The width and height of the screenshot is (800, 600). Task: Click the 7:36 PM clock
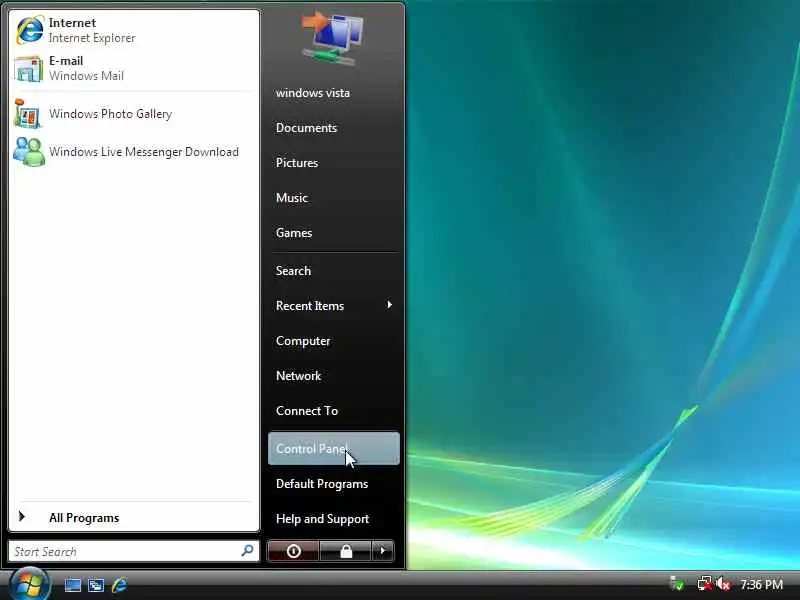[x=761, y=584]
